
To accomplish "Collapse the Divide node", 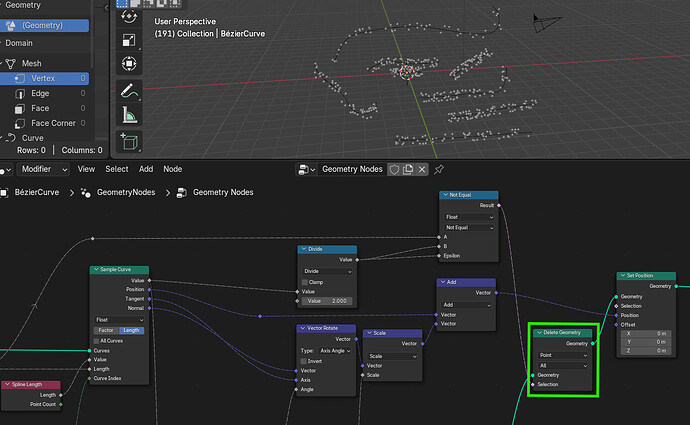I will click(x=304, y=249).
